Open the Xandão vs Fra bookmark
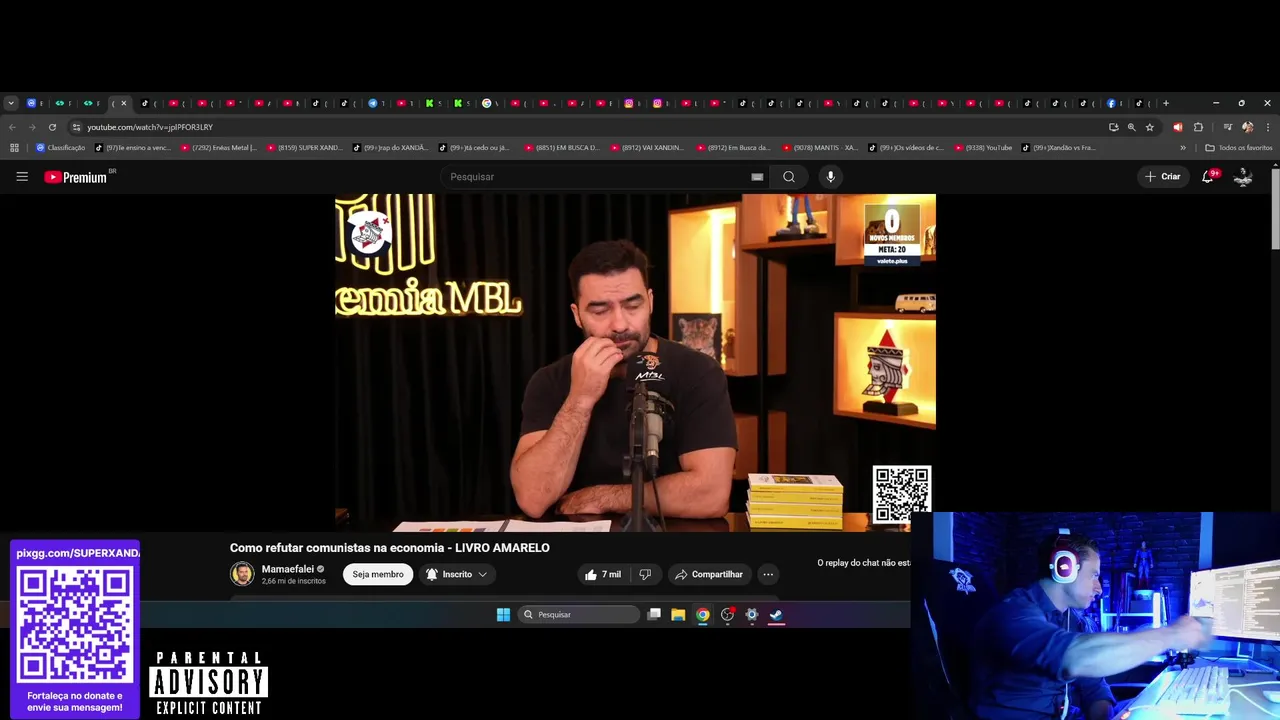 tap(1059, 148)
